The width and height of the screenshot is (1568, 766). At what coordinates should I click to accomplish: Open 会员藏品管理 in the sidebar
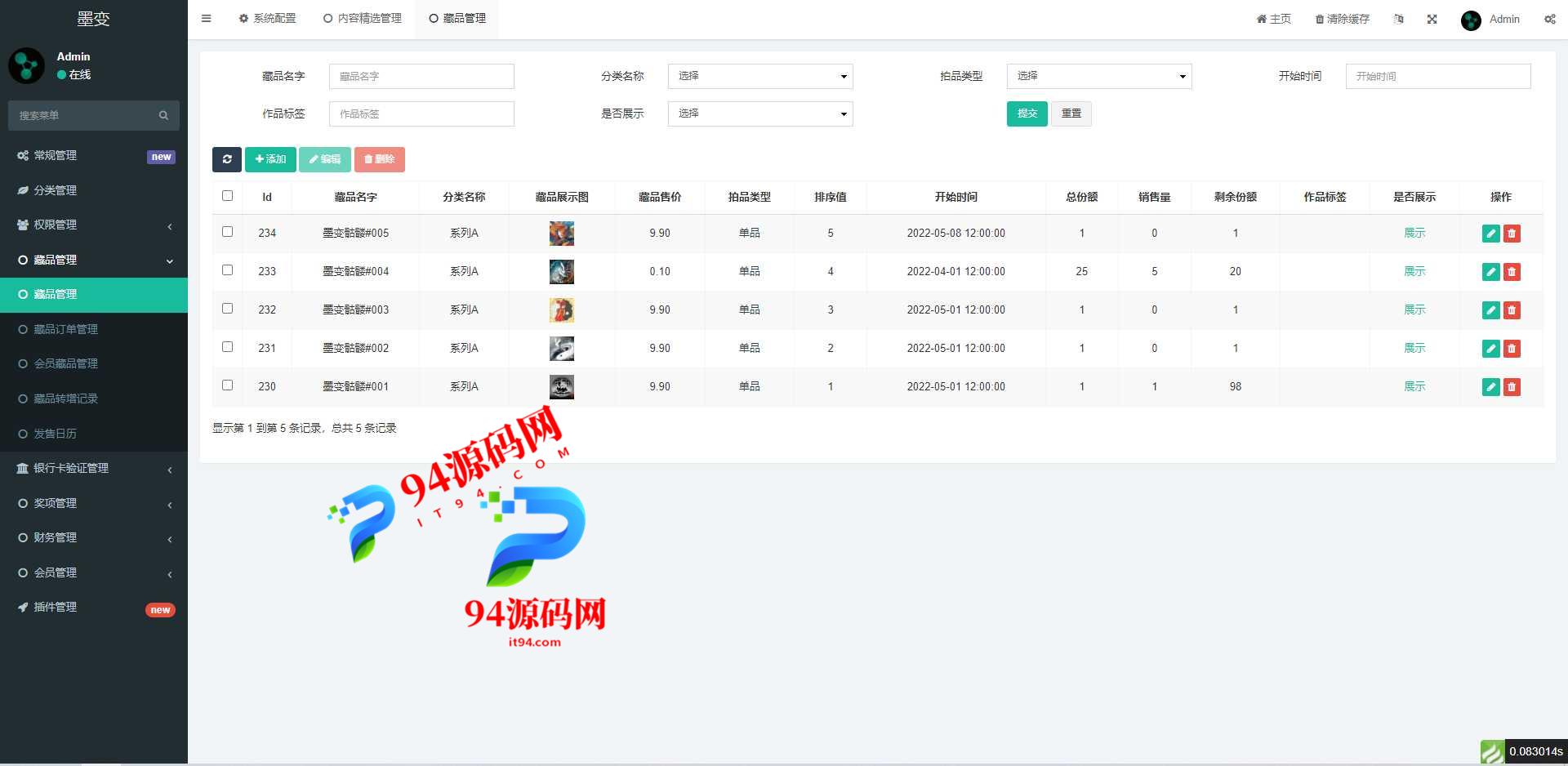(94, 363)
